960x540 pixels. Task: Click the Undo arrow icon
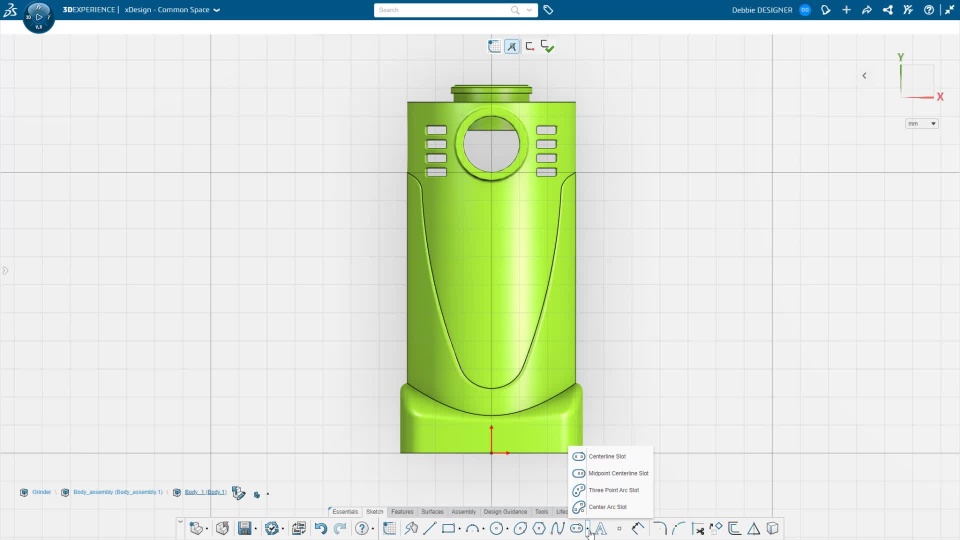click(320, 529)
